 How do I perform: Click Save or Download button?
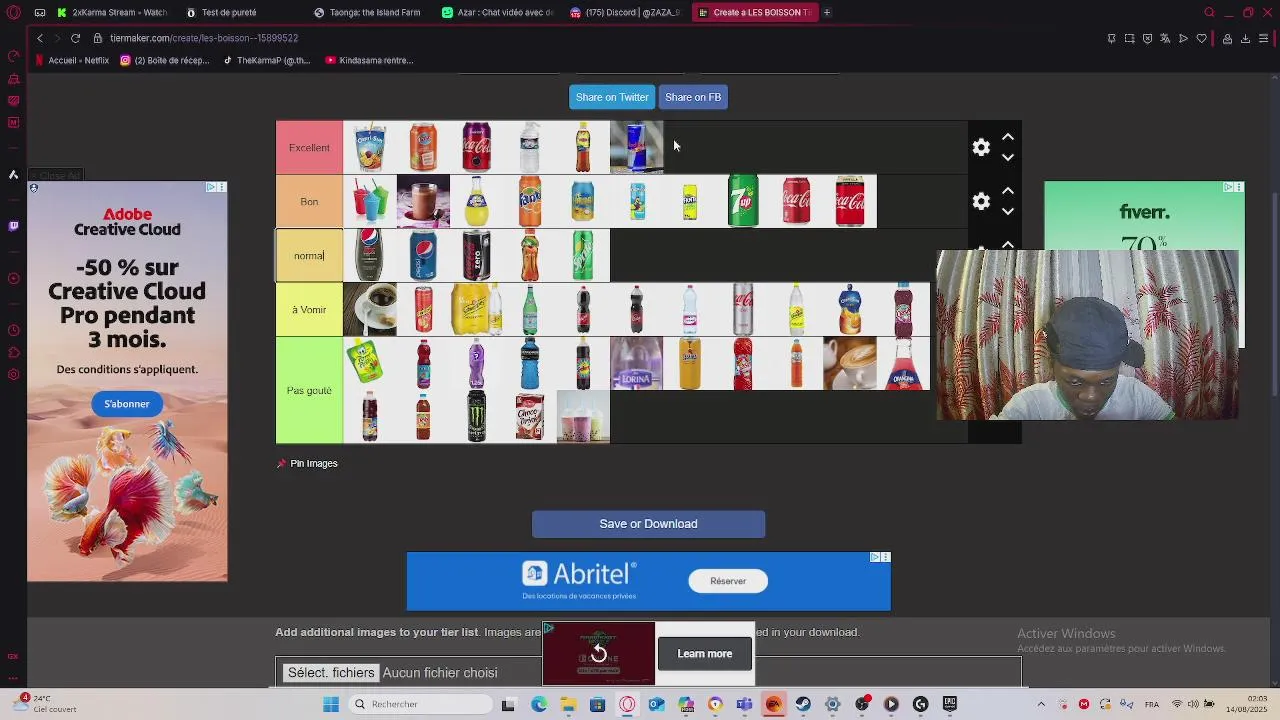[x=648, y=524]
